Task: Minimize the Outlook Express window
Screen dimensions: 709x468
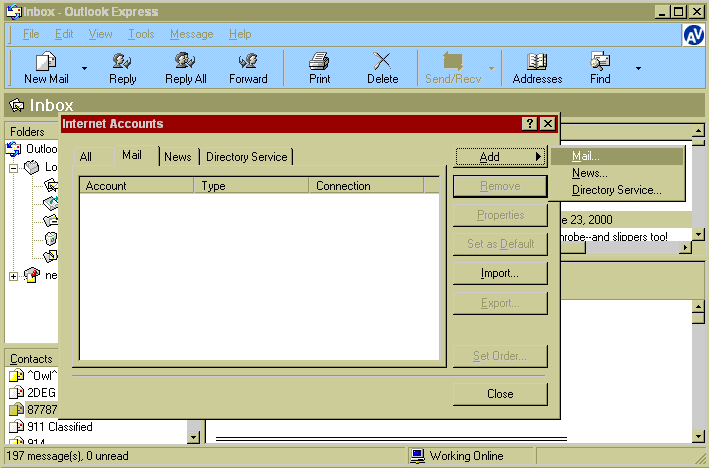Action: [x=662, y=12]
